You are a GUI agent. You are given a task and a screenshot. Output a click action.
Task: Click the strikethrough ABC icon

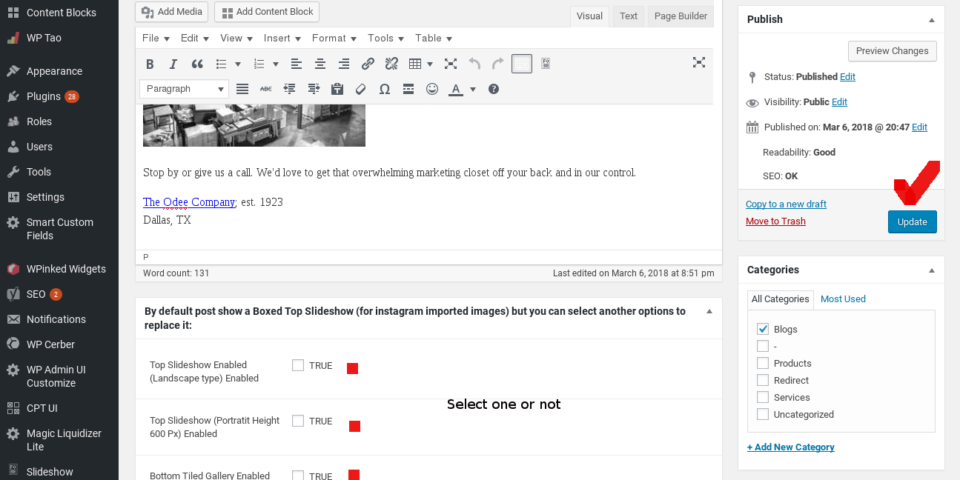(x=266, y=89)
